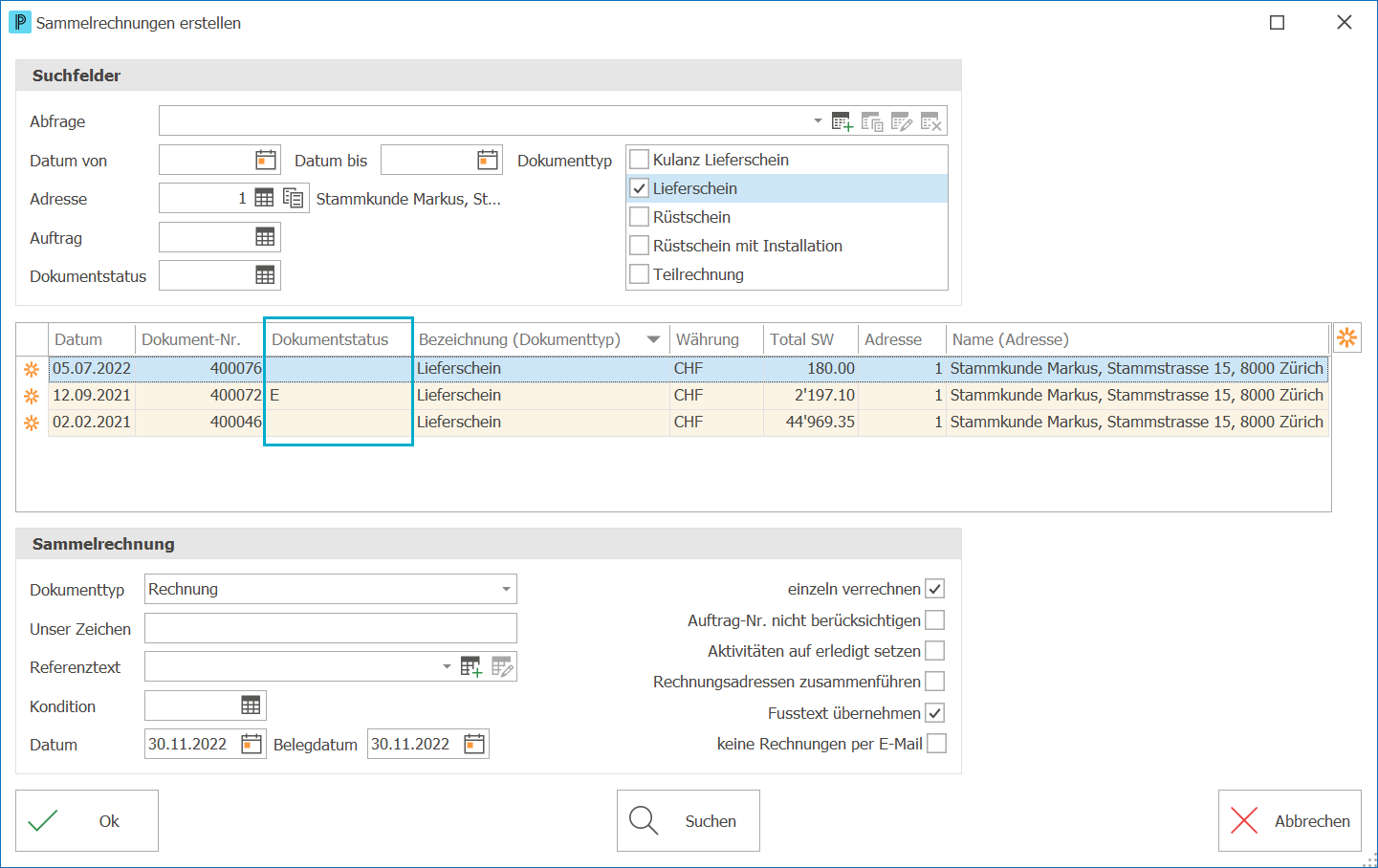
Task: Expand the Referenztext dropdown
Action: [x=447, y=666]
